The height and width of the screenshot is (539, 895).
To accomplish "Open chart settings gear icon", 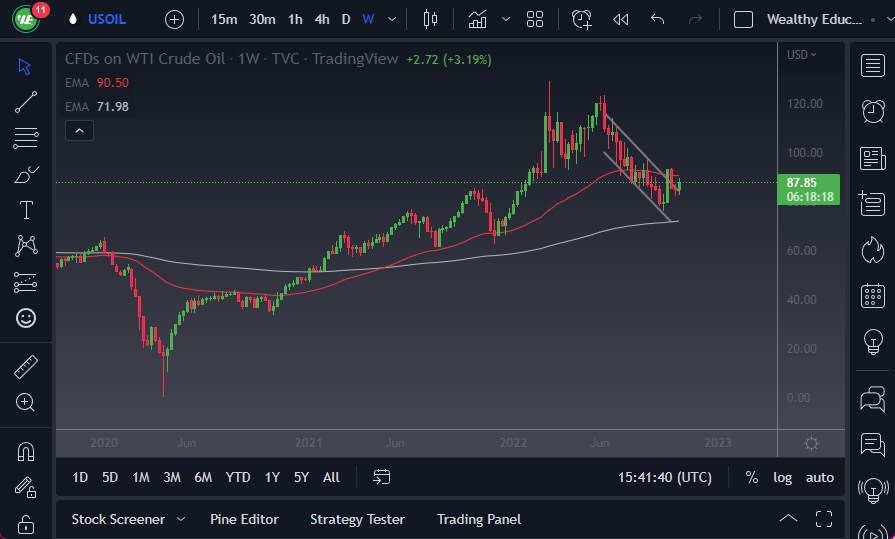I will pyautogui.click(x=811, y=443).
